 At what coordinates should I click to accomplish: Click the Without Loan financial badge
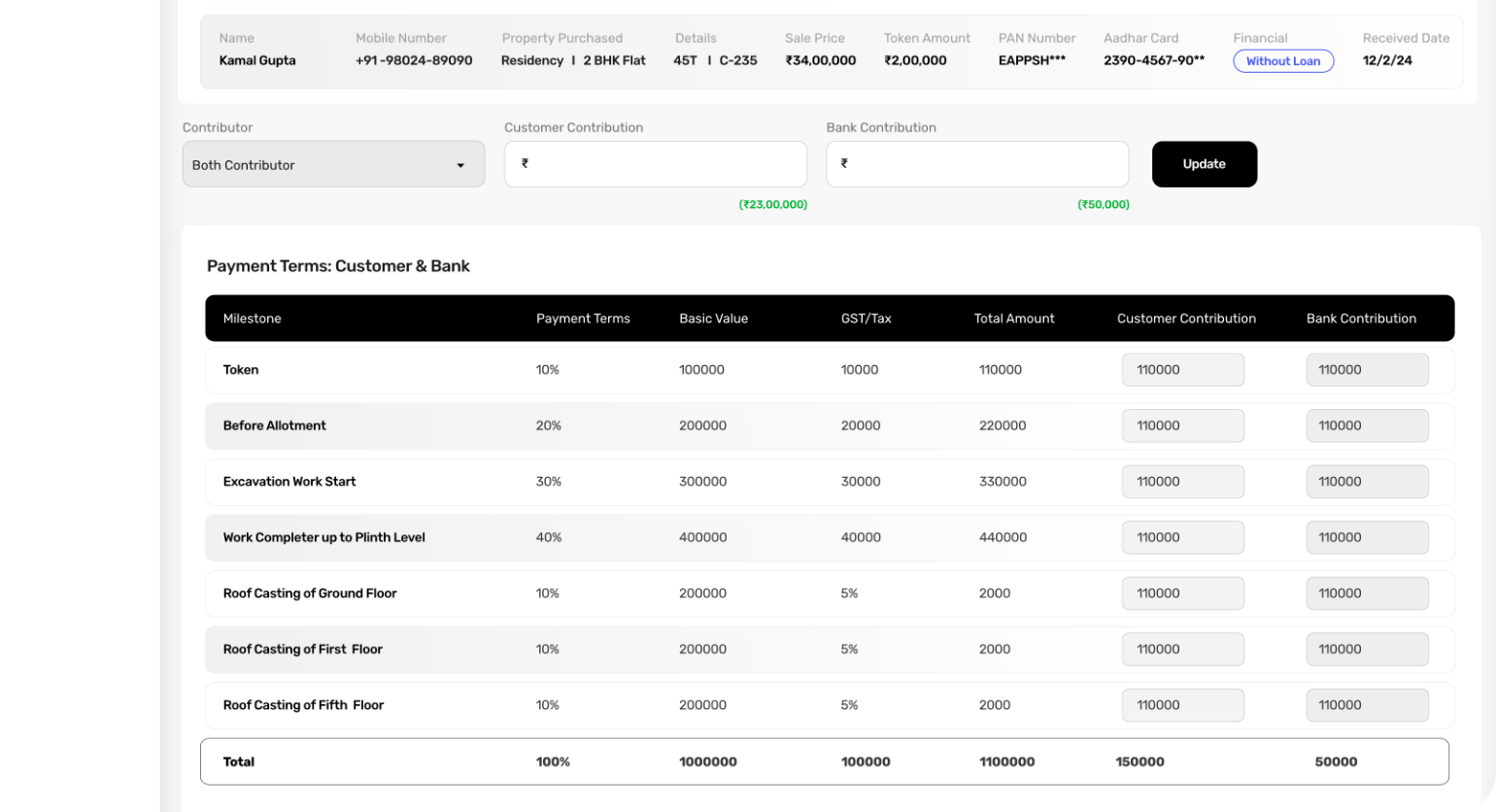click(x=1283, y=61)
